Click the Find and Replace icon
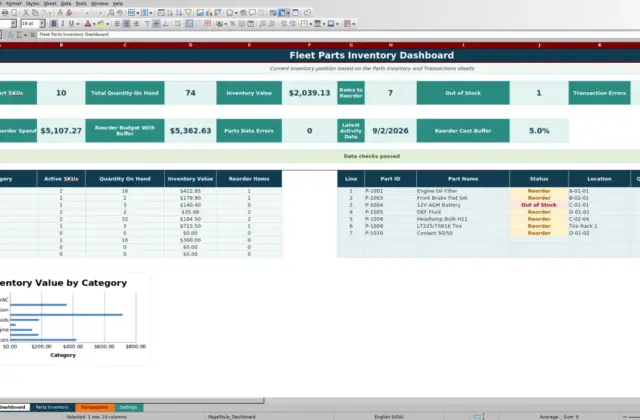Viewport: 640px width, 420px height. point(111,13)
